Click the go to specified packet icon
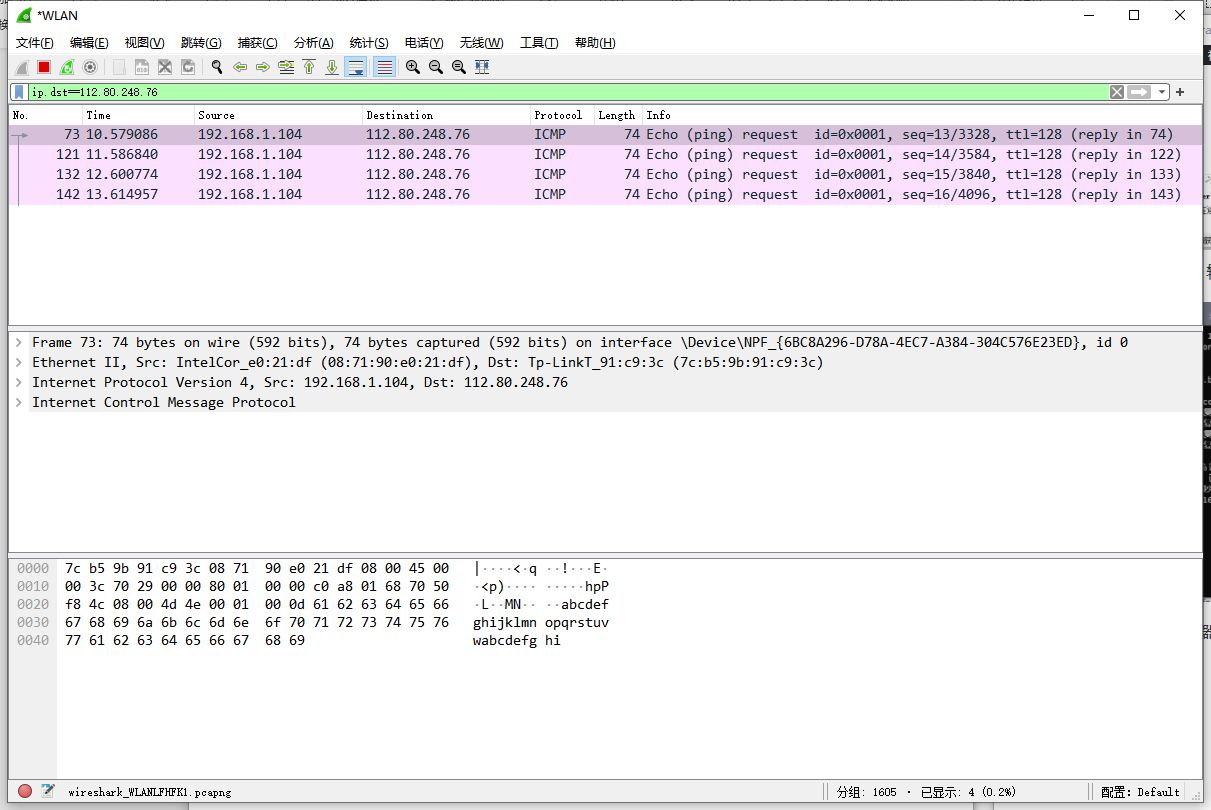 [286, 67]
